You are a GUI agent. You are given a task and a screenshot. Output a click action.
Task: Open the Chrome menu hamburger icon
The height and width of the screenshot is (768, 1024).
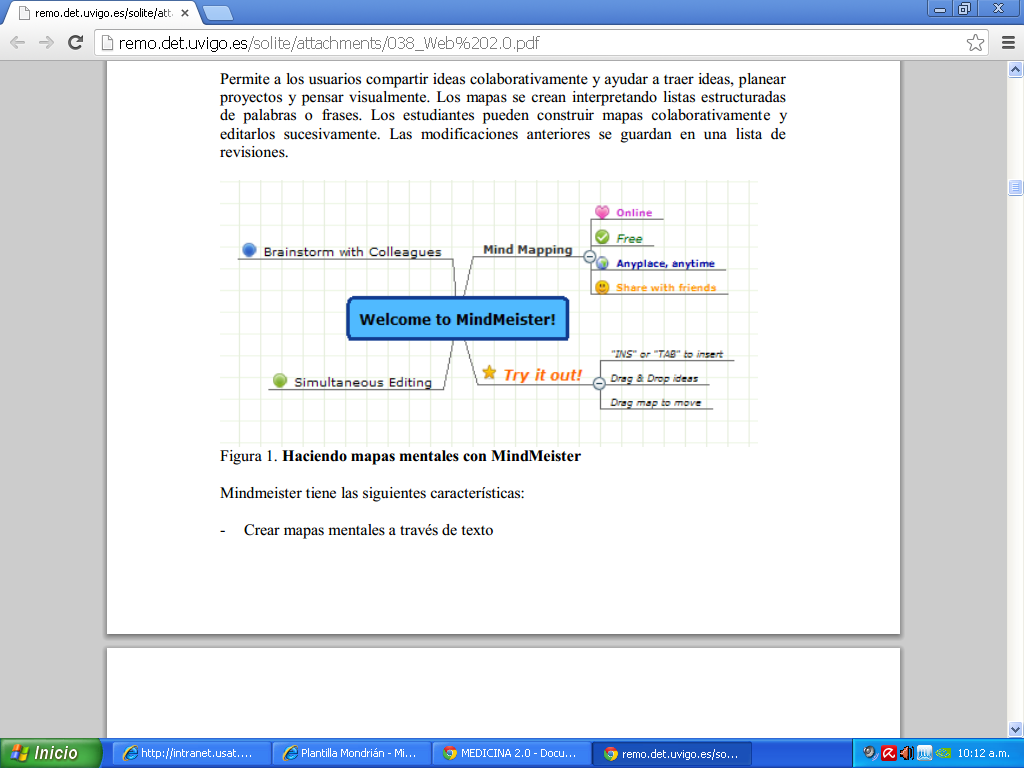pos(1008,43)
